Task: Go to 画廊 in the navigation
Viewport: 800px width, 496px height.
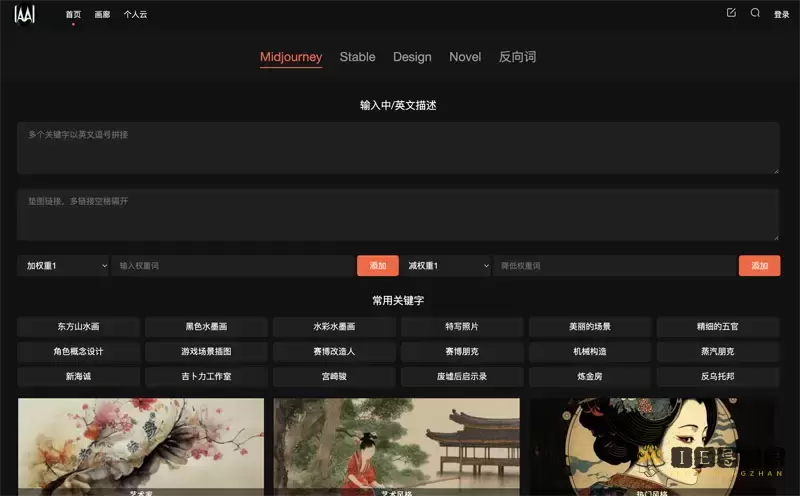Action: coord(102,15)
